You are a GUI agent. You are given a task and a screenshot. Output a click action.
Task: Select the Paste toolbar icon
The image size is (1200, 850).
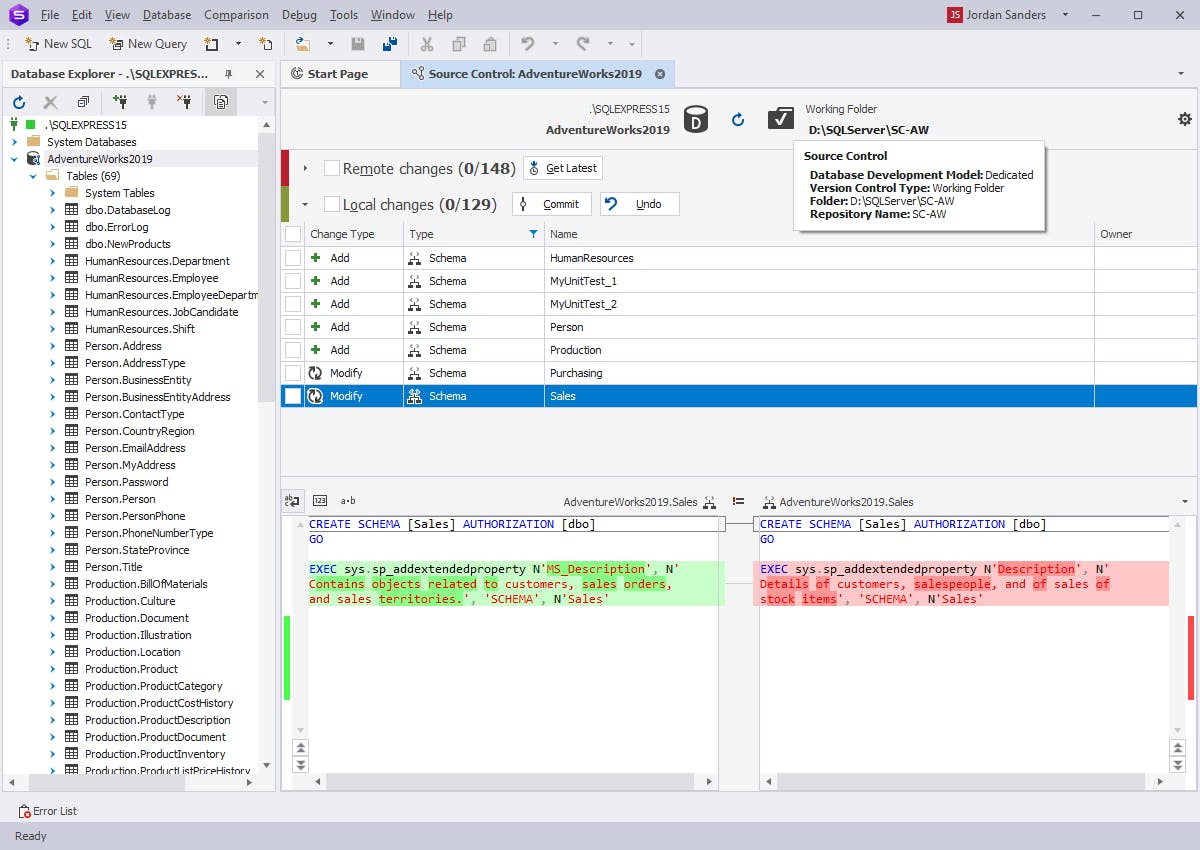point(489,44)
